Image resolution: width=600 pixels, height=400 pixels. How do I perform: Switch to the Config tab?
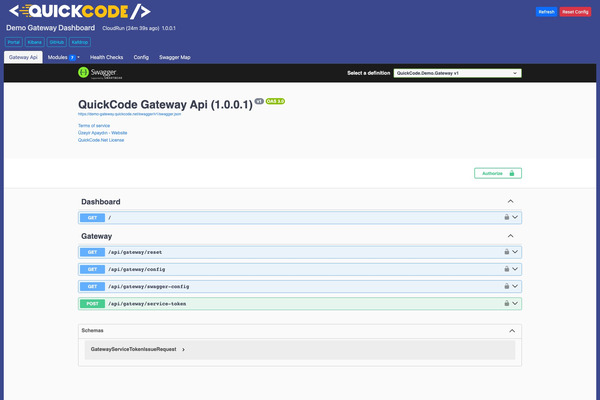point(141,57)
